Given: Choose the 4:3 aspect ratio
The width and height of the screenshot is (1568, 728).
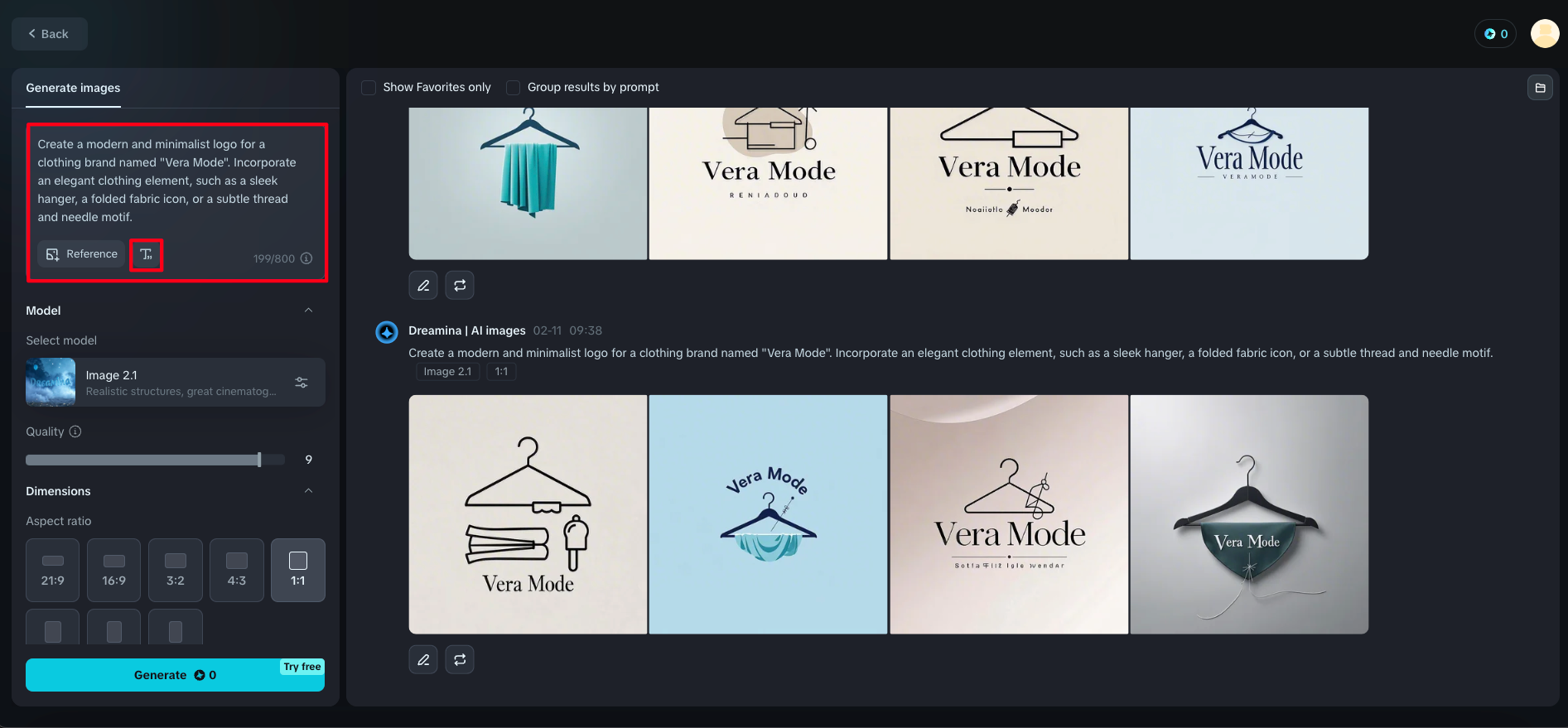Looking at the screenshot, I should [237, 570].
